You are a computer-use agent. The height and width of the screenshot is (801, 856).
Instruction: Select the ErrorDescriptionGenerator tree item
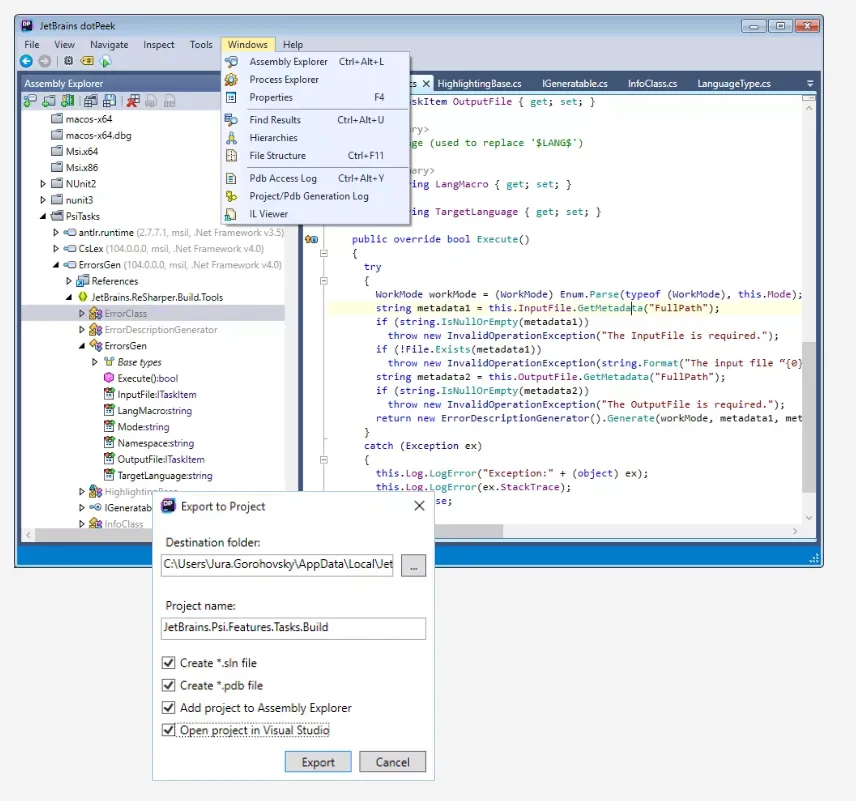[x=160, y=330]
